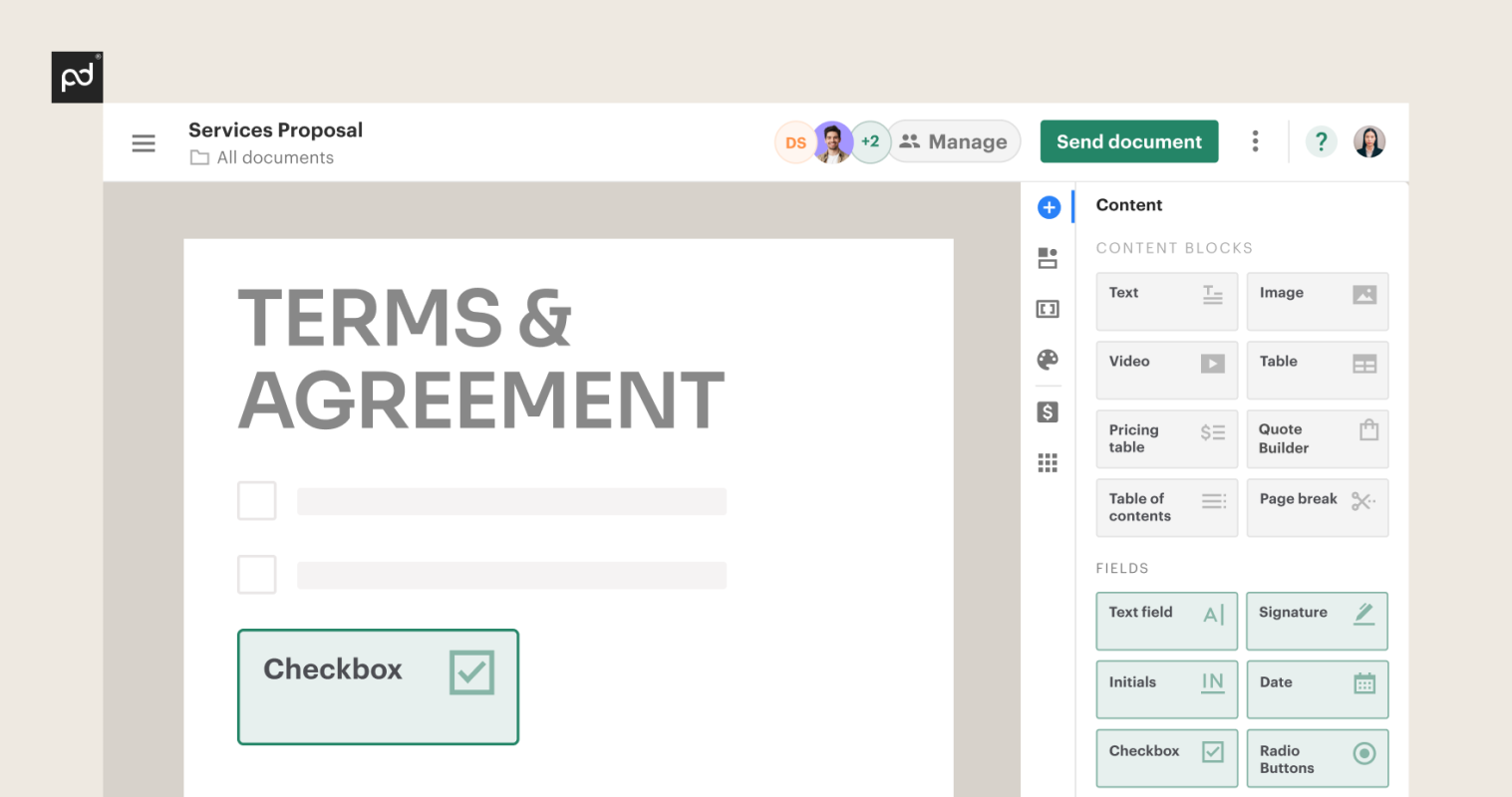Screen dimensions: 1512x797
Task: Select the Radio Buttons field
Action: pos(1317,759)
